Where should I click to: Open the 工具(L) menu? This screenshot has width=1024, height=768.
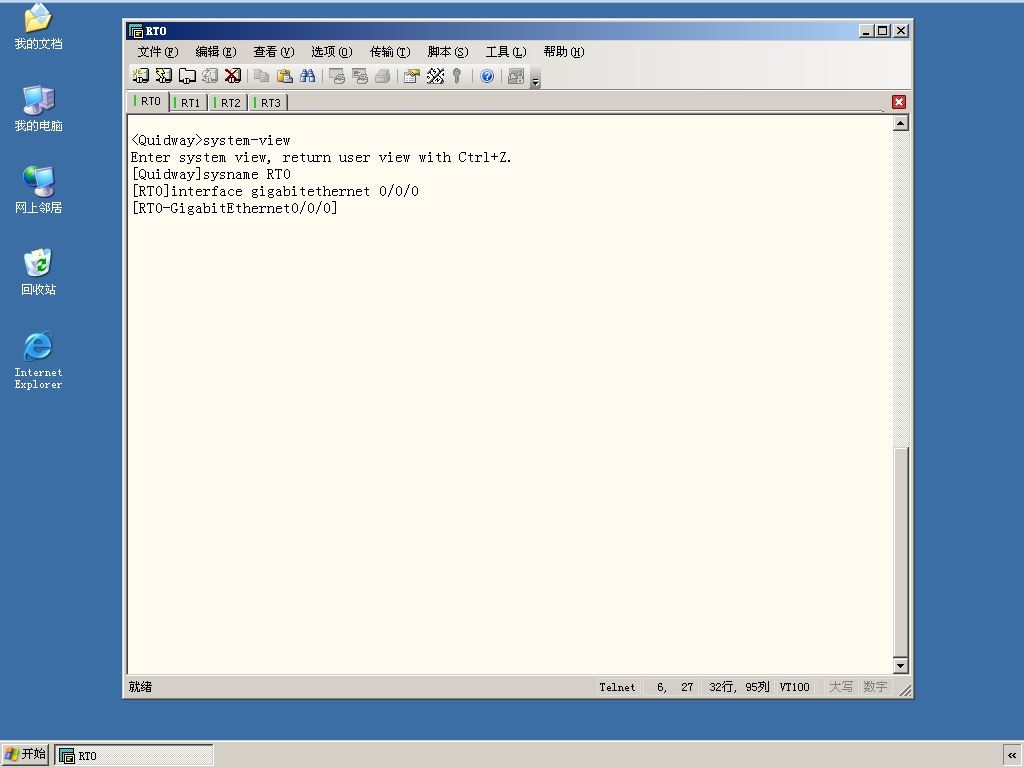coord(506,52)
